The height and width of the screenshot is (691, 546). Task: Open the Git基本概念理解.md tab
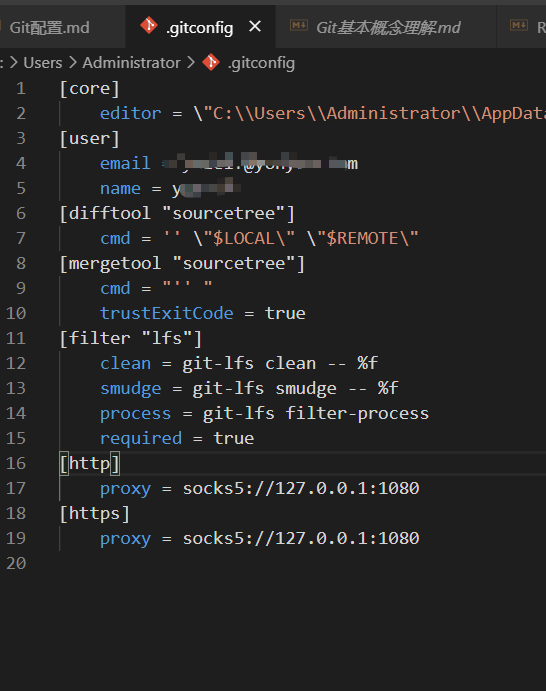388,28
